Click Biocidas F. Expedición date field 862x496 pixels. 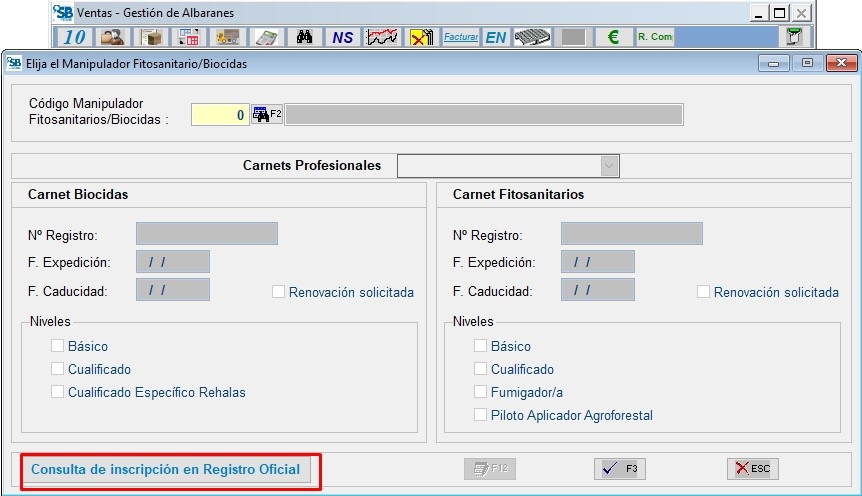tap(173, 262)
